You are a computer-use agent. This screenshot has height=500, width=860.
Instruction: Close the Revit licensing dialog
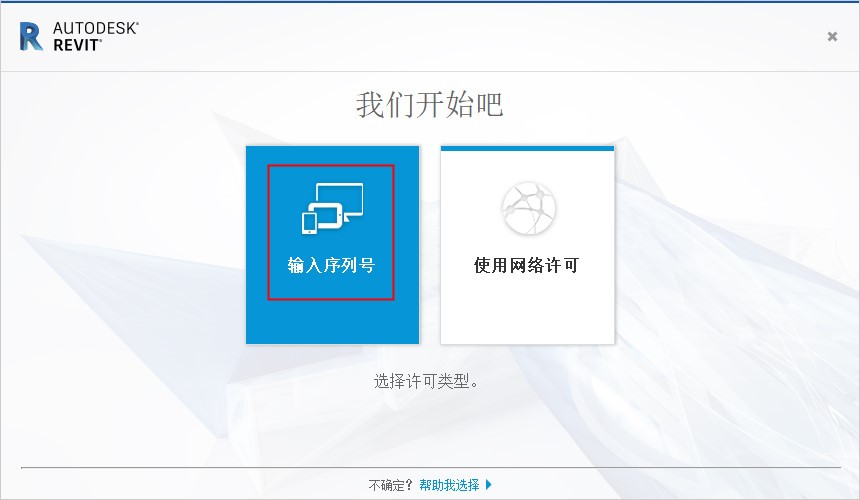pos(832,36)
